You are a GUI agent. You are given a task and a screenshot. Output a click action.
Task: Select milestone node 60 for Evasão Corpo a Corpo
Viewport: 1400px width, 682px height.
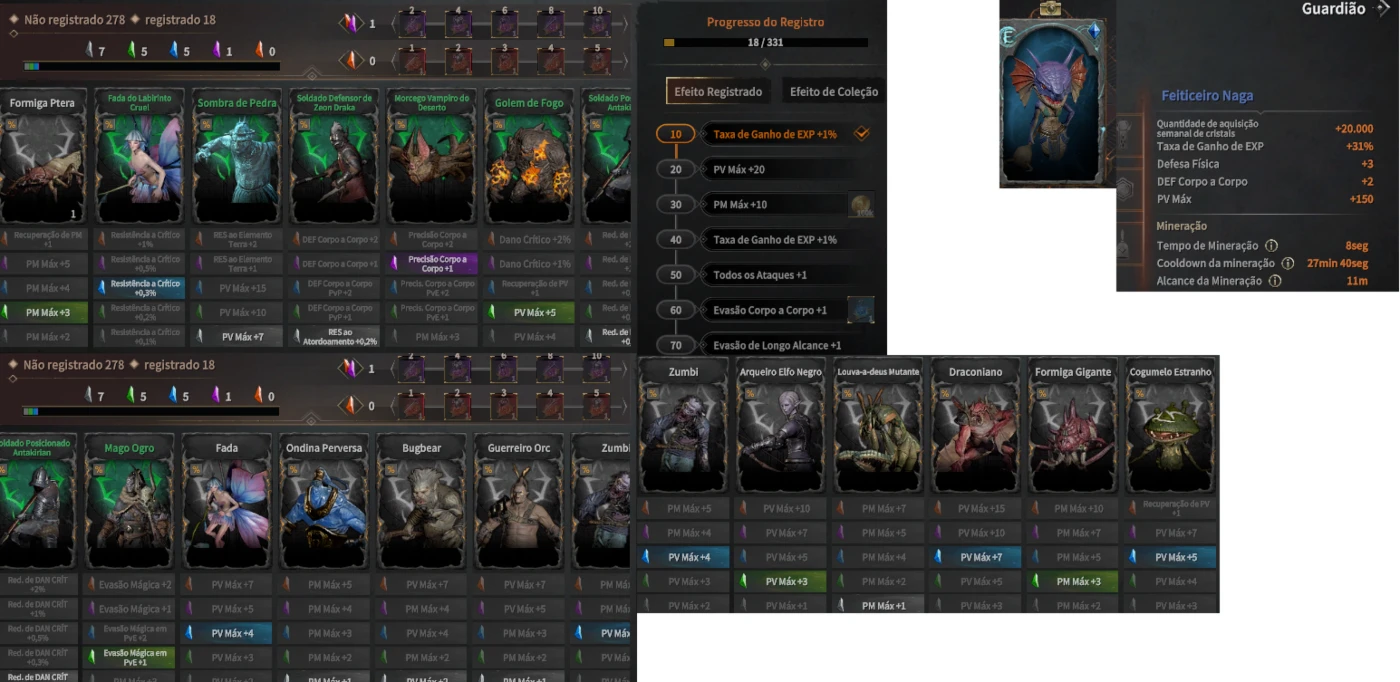click(x=676, y=310)
